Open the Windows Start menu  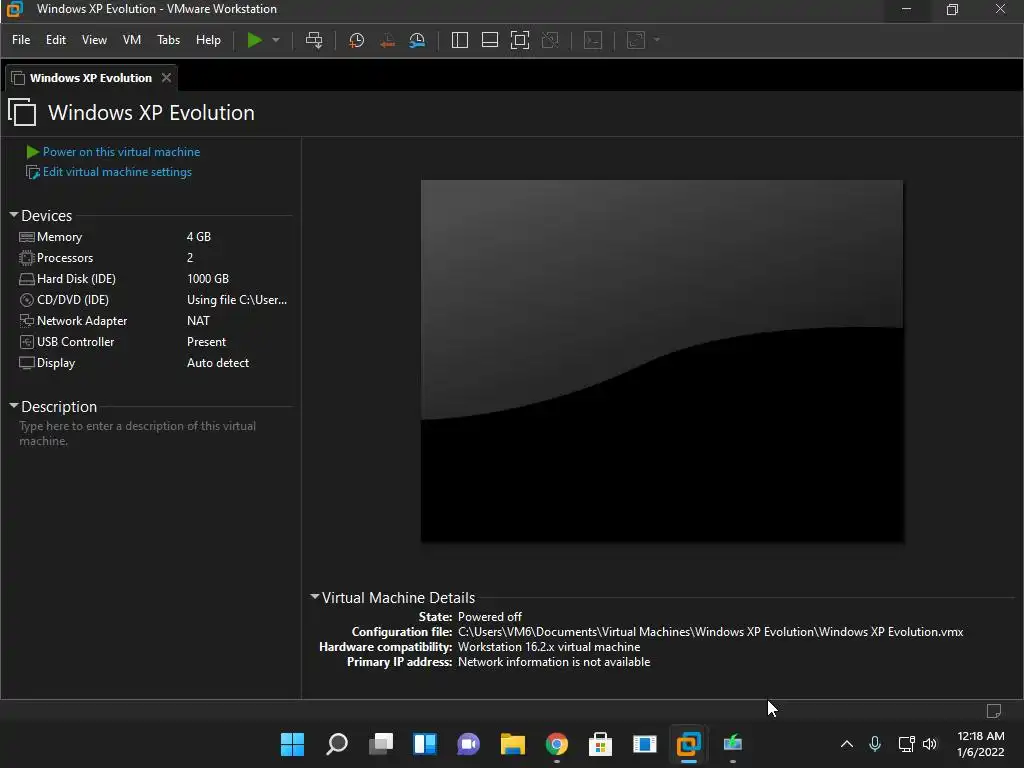coord(293,744)
